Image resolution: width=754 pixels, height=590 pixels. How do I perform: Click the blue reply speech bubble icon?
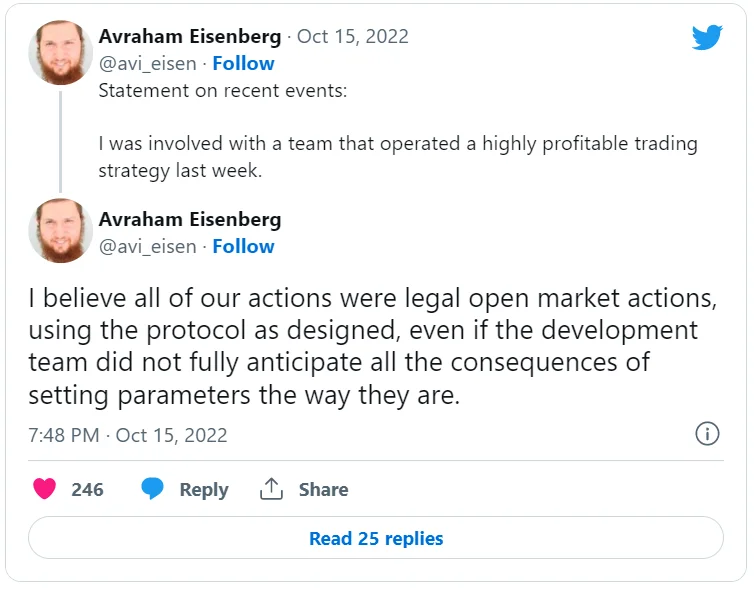[152, 489]
